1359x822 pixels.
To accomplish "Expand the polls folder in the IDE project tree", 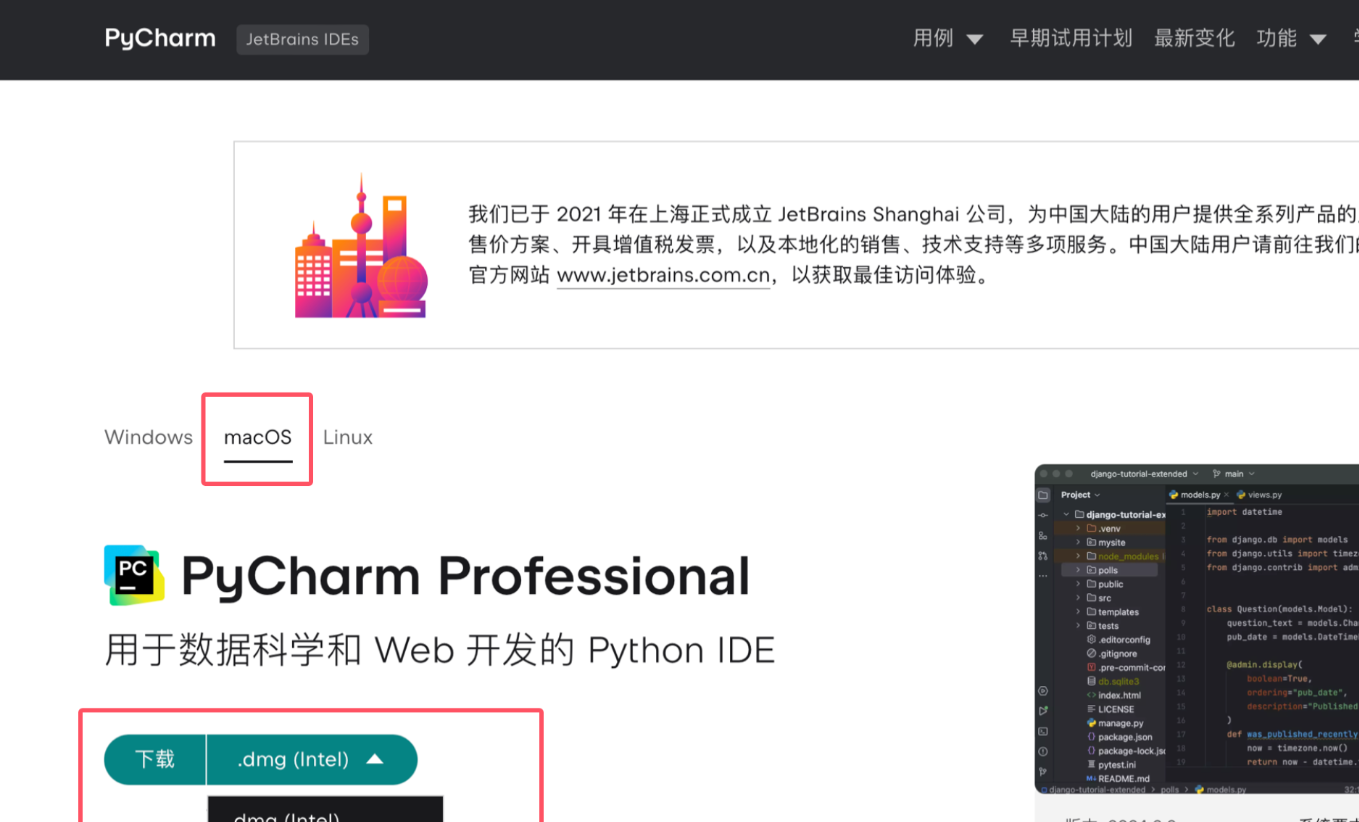I will tap(1078, 570).
